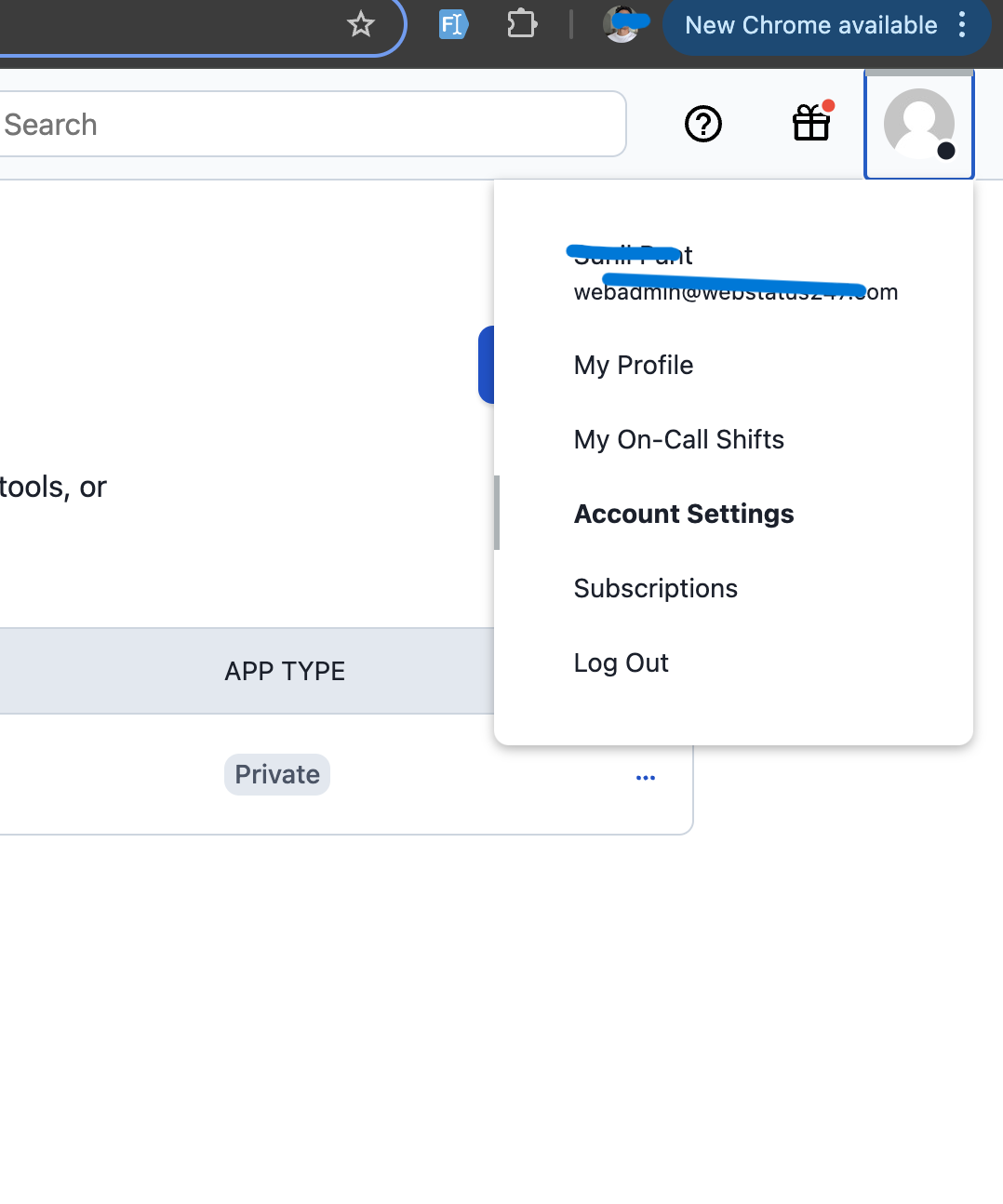Viewport: 1003px width, 1204px height.
Task: Click the gift icon with notification dot
Action: [810, 124]
